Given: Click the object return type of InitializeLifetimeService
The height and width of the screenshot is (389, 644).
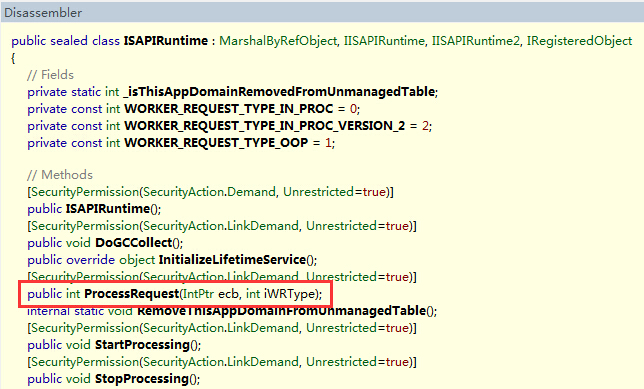Looking at the screenshot, I should (137, 260).
